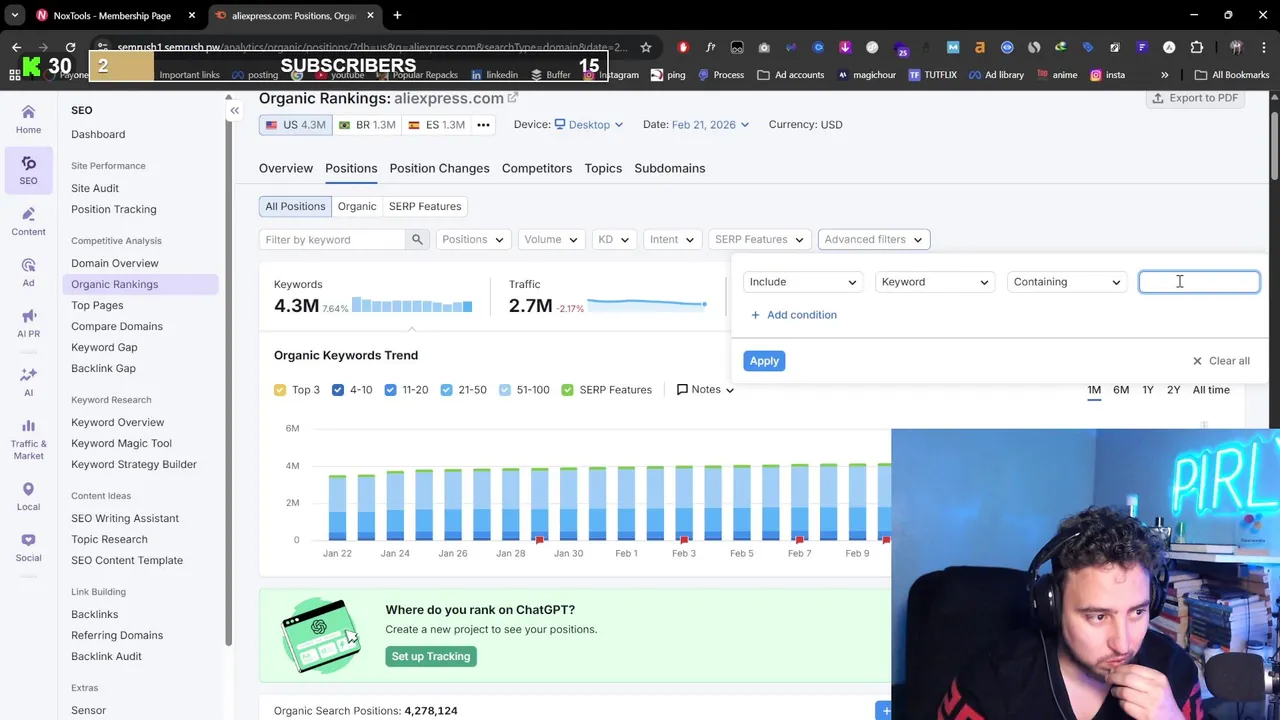Open the AI sparkle icon in rail
1280x720 pixels.
[x=28, y=381]
